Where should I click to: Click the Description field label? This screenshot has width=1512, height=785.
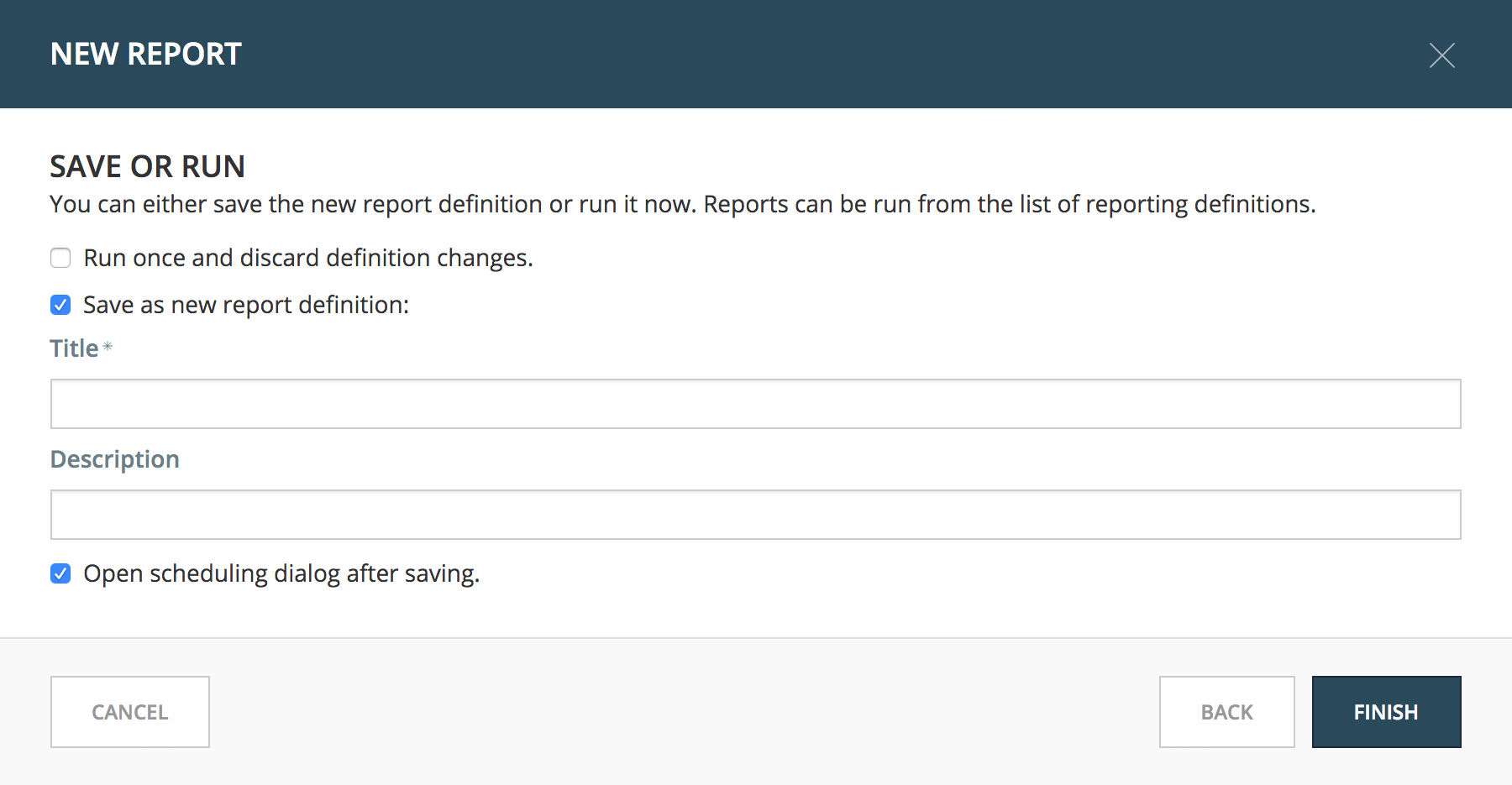pos(115,460)
